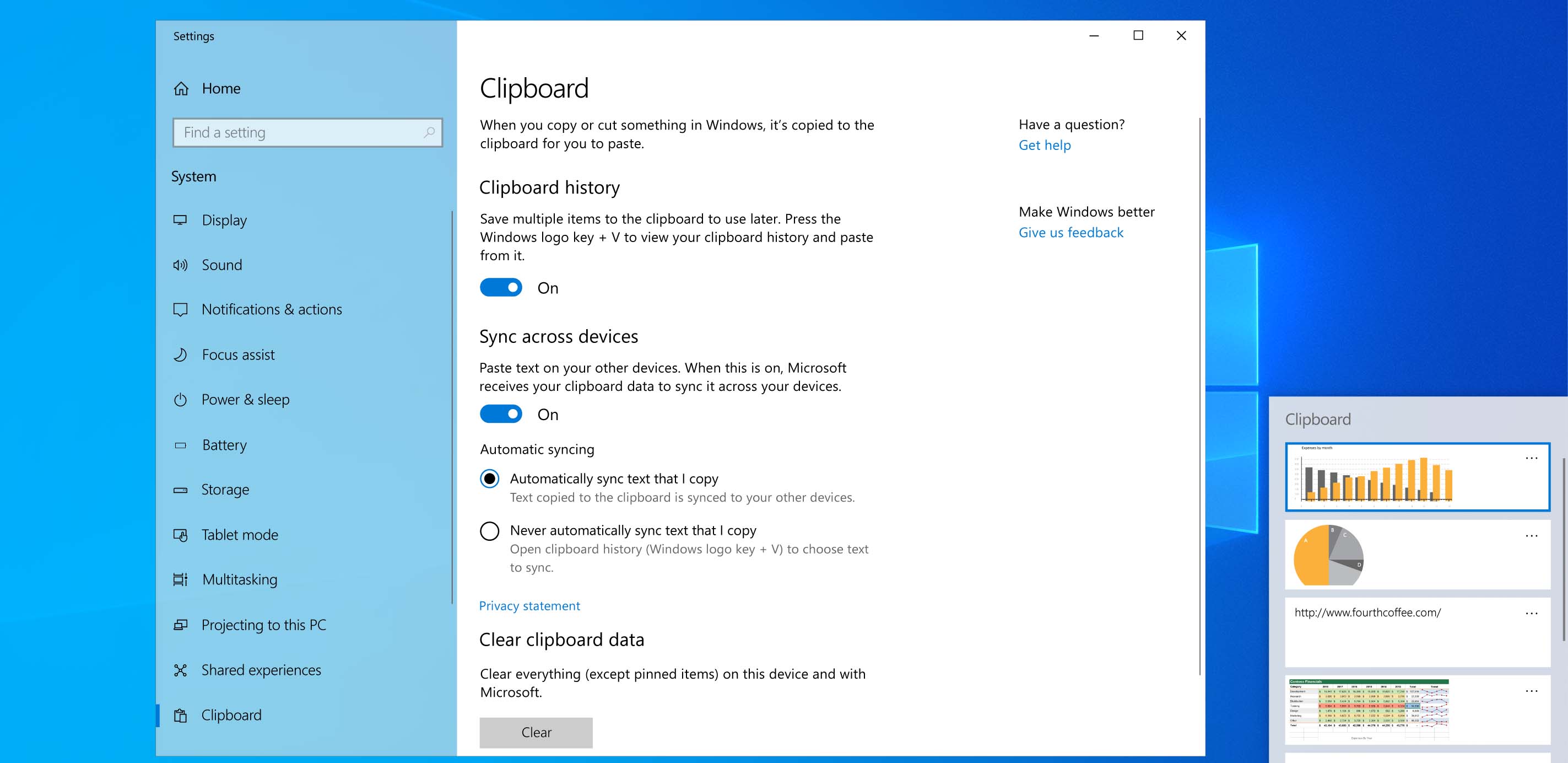1568x763 pixels.
Task: Click the Clear clipboard data button
Action: (535, 732)
